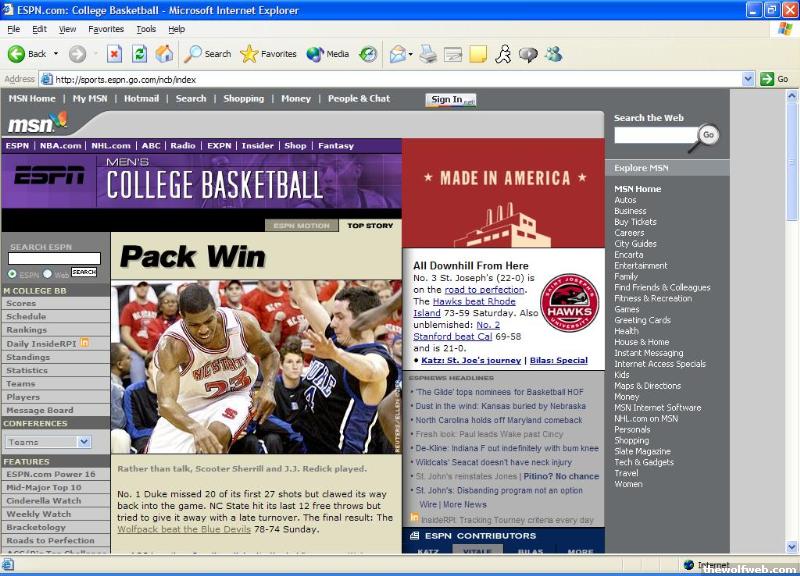Screen dimensions: 800x576
Task: Open the Mail envelope icon
Action: [x=397, y=54]
